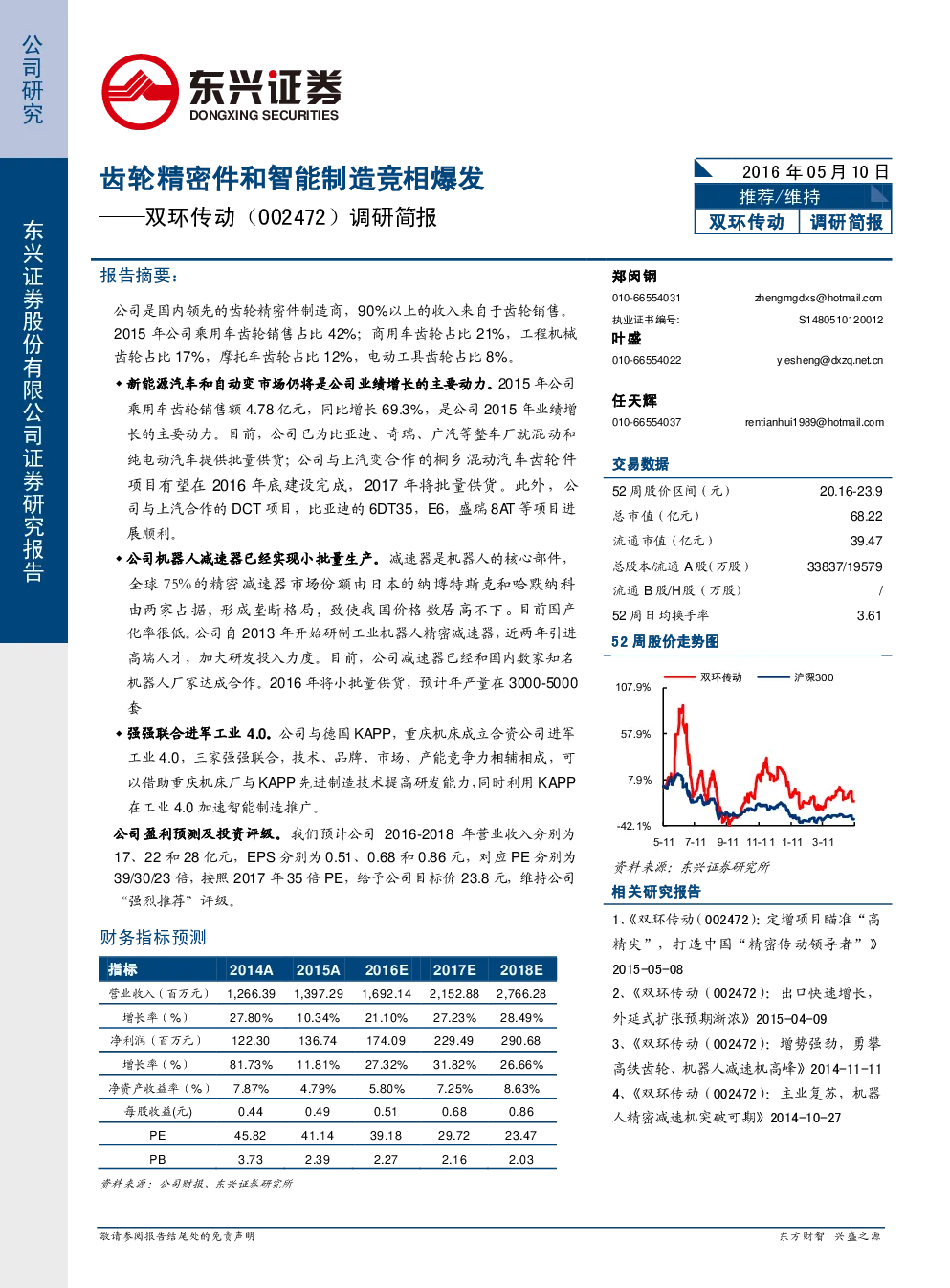Viewport: 950px width, 1288px height.
Task: Open related report 3 dated 2014-11-11
Action: [x=747, y=1056]
